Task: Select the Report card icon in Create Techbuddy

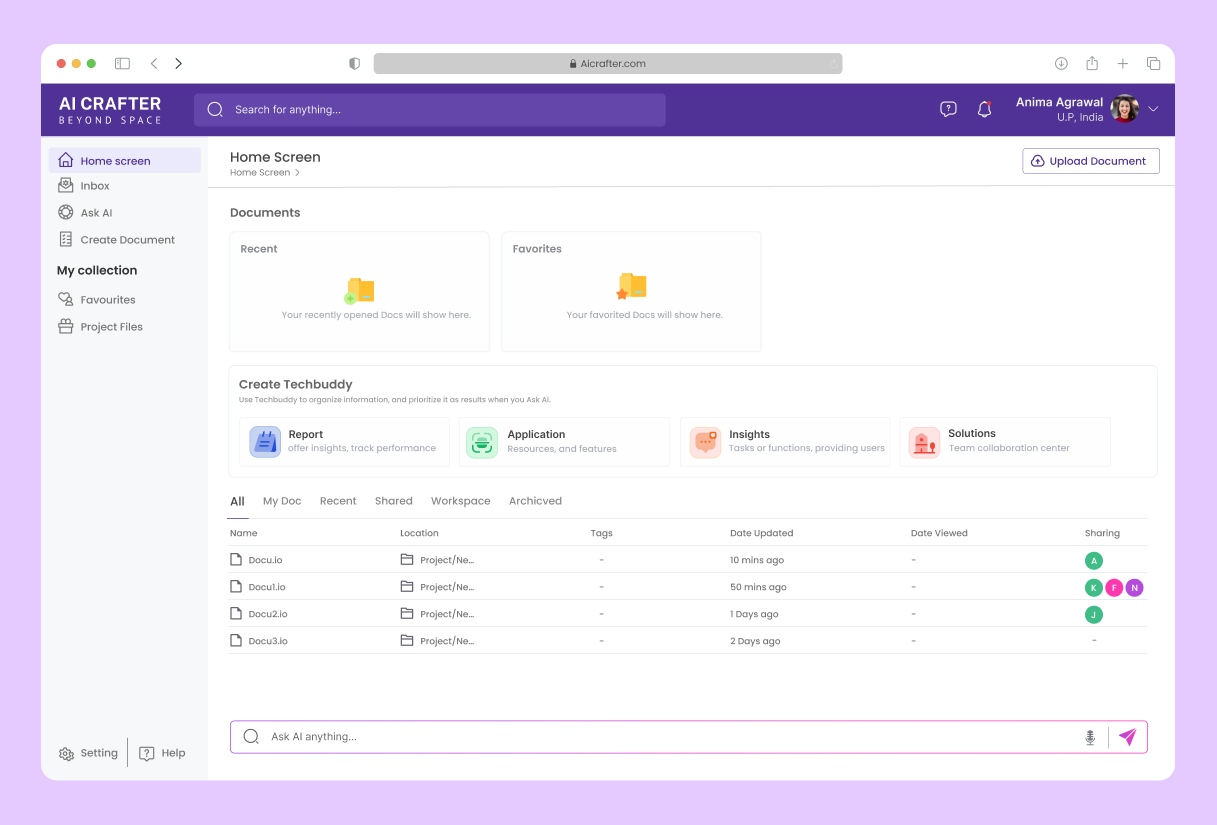Action: coord(265,441)
